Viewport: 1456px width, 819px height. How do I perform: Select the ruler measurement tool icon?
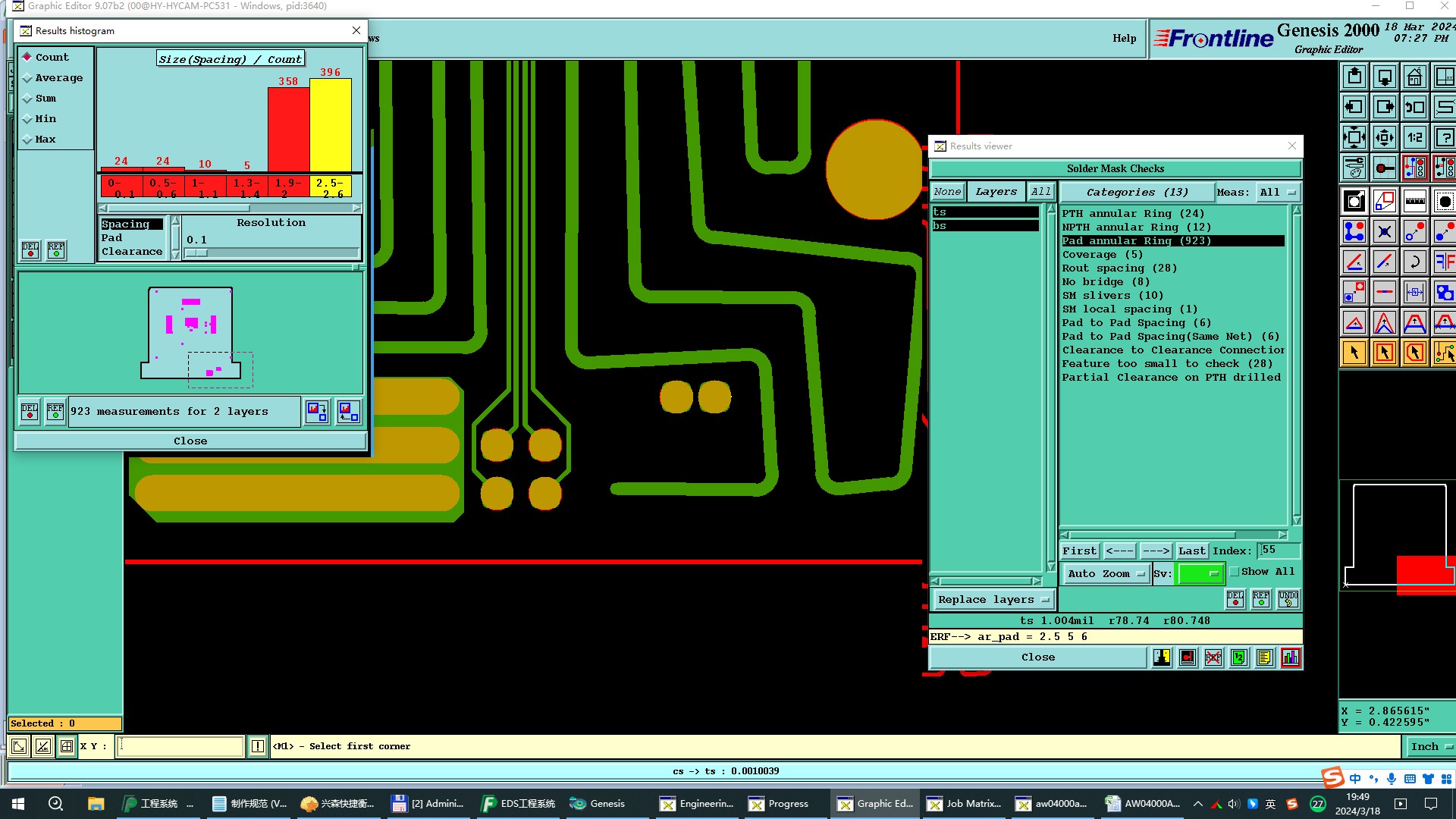click(x=1414, y=202)
